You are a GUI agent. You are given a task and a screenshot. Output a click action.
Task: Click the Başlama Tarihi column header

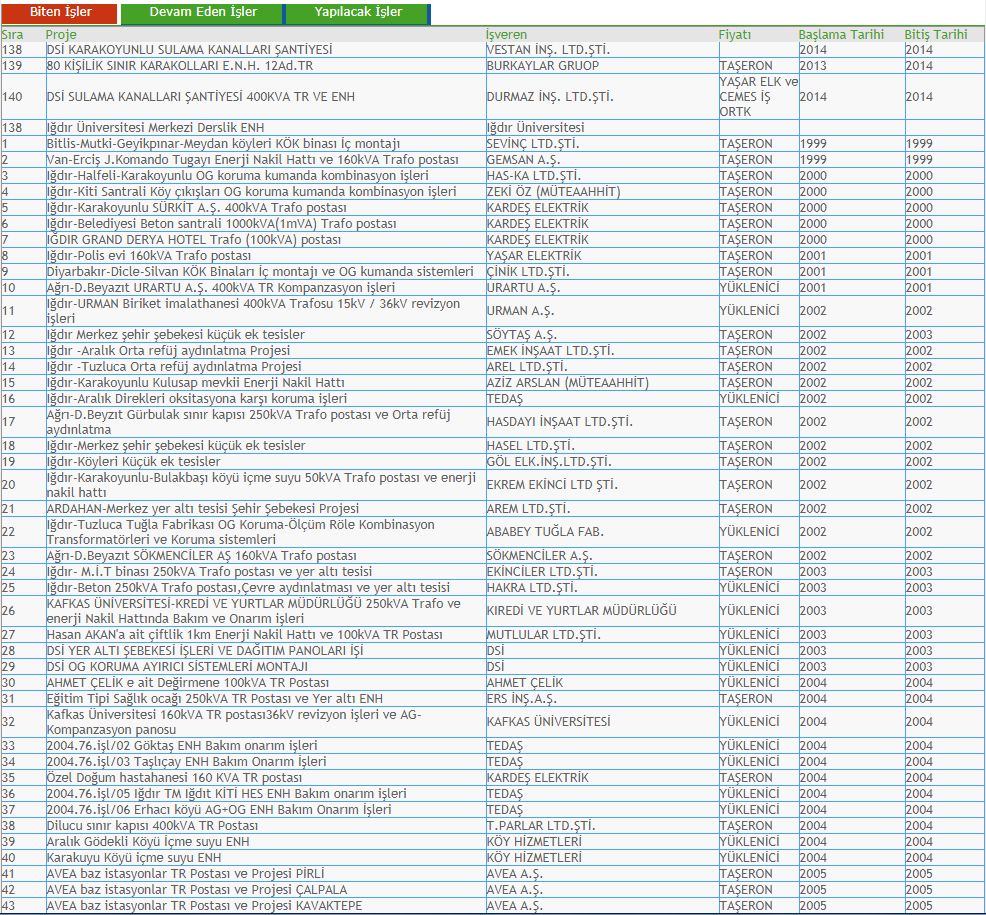pyautogui.click(x=841, y=35)
